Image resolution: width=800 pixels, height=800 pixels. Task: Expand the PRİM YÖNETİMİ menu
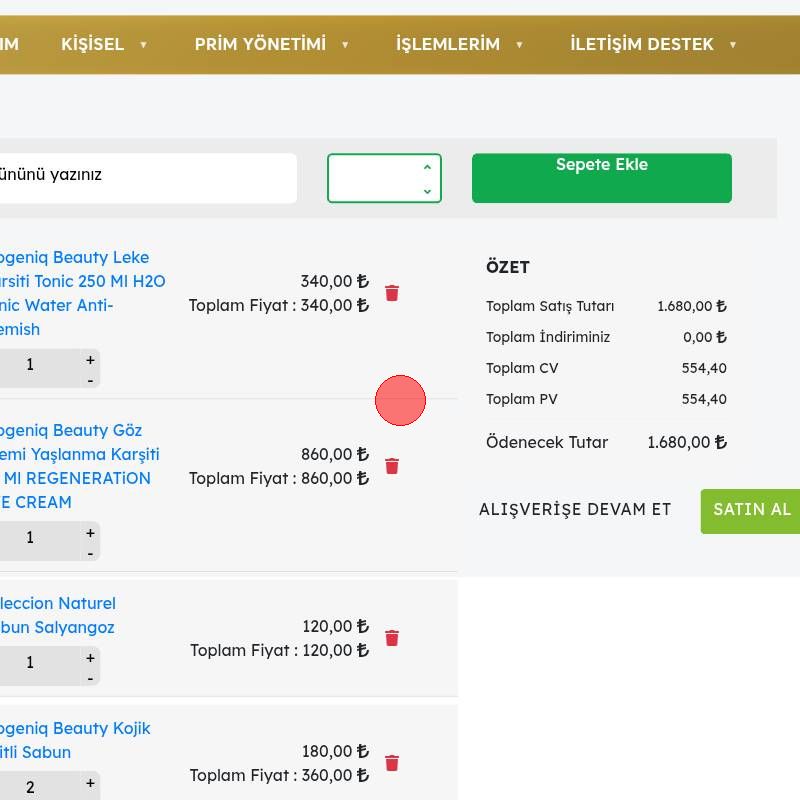272,44
